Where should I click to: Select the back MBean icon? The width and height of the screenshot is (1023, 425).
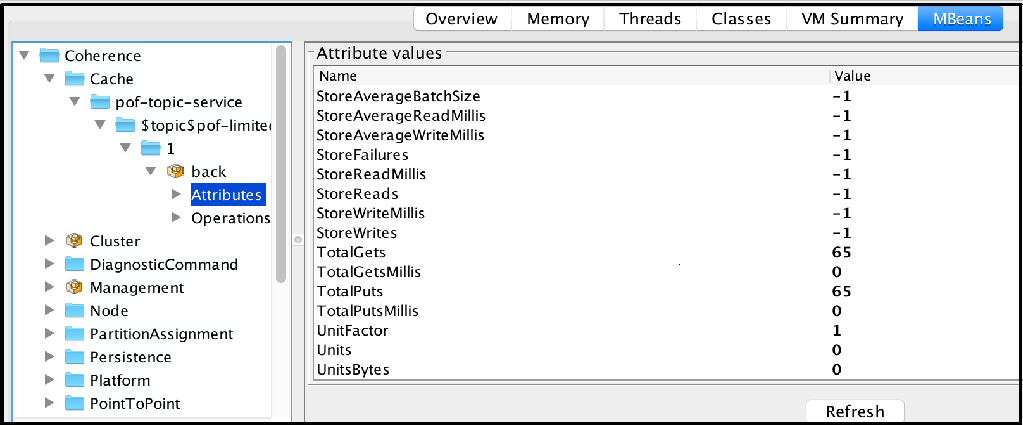click(x=176, y=172)
